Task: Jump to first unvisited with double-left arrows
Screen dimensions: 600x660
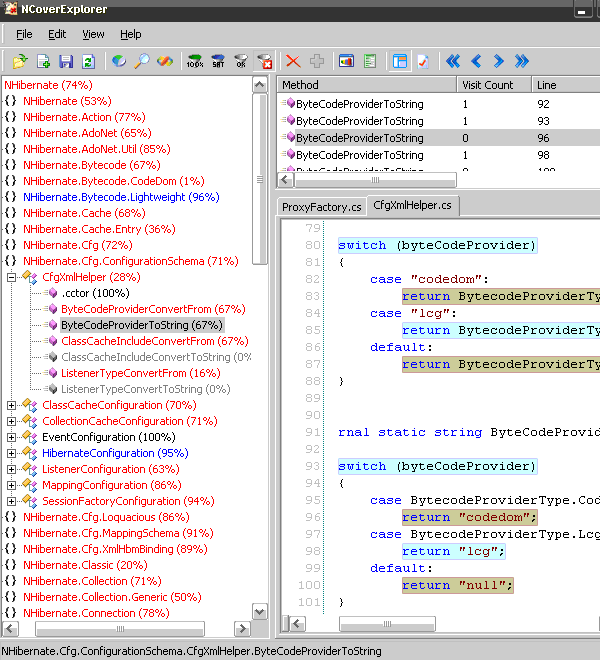Action: pyautogui.click(x=453, y=61)
